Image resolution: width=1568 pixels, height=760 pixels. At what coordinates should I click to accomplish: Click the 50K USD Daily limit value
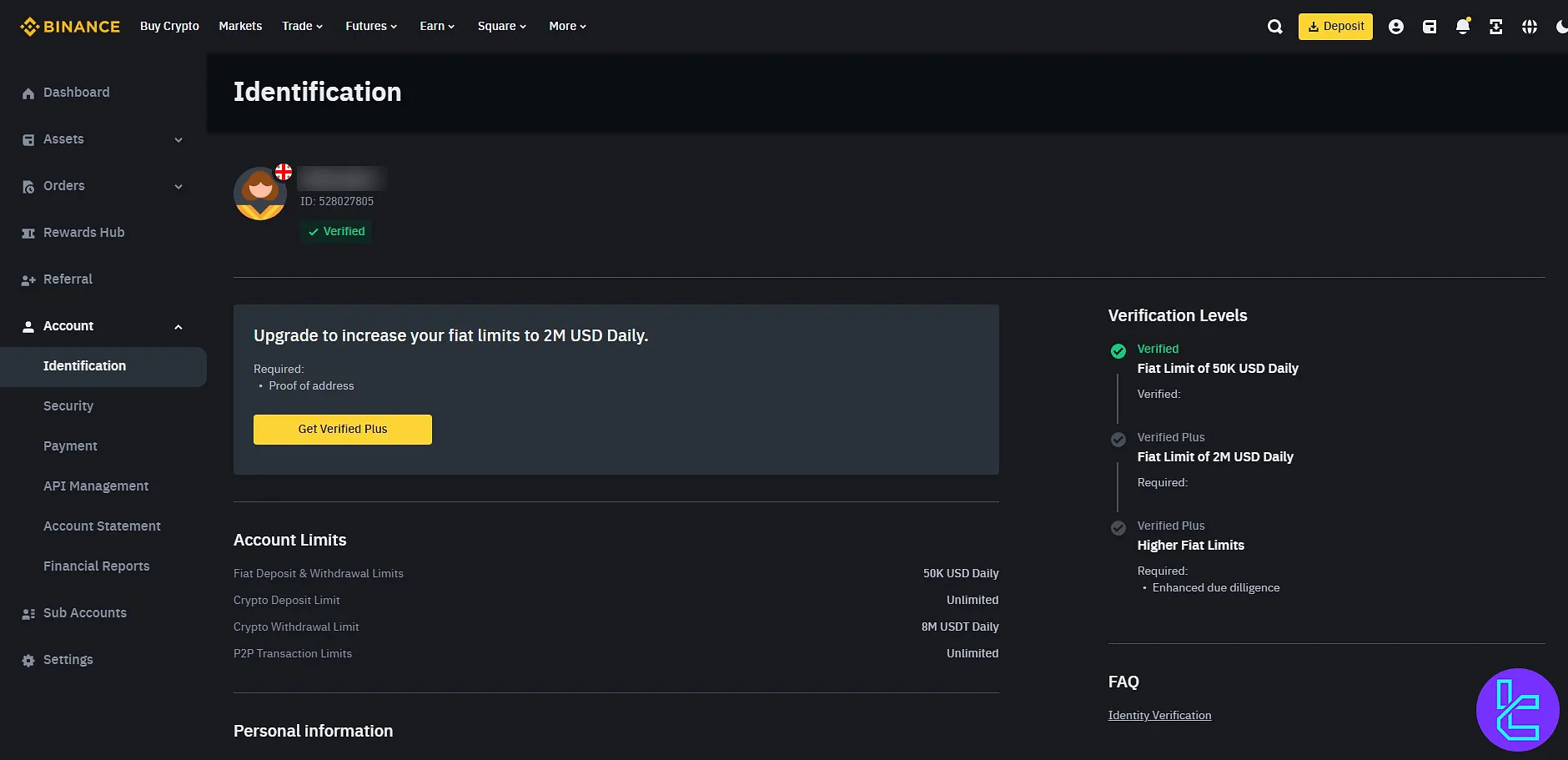(961, 574)
